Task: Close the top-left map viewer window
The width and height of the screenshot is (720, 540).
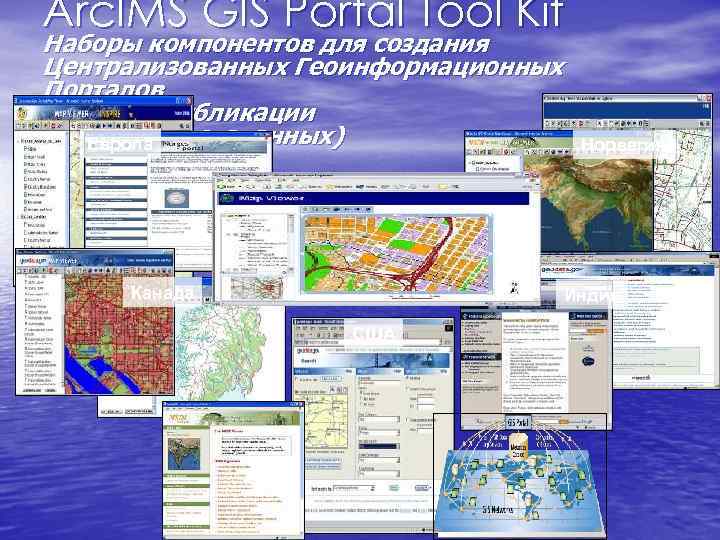Action: point(188,101)
